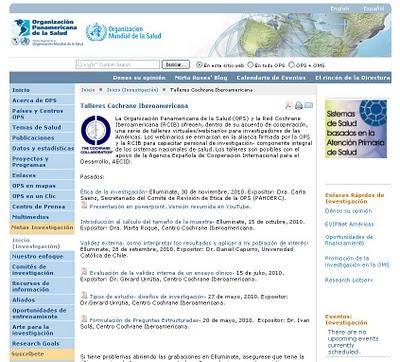
Task: Open the PDF export icon
Action: pos(289,106)
